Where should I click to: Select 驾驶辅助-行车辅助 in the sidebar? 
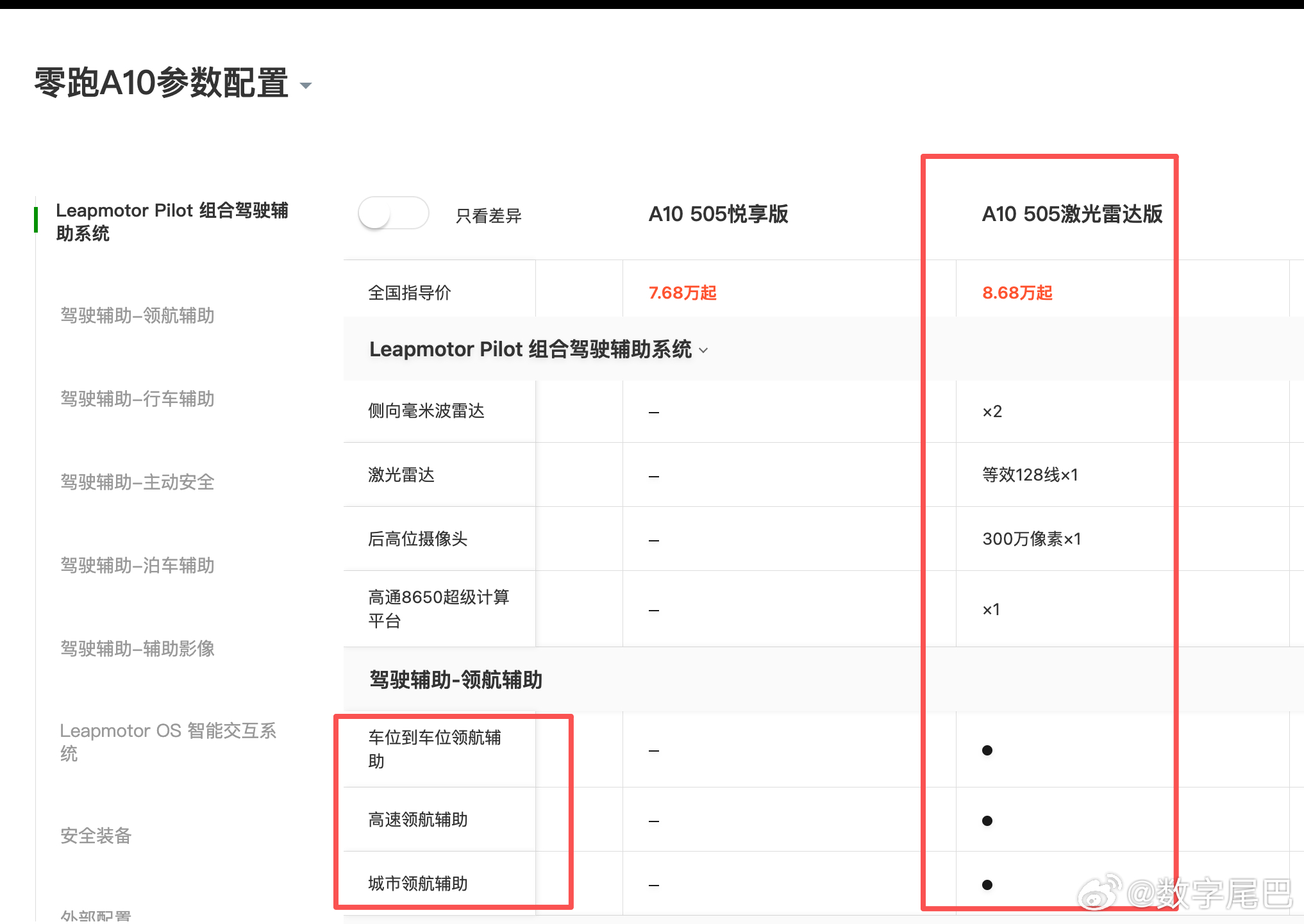coord(137,399)
